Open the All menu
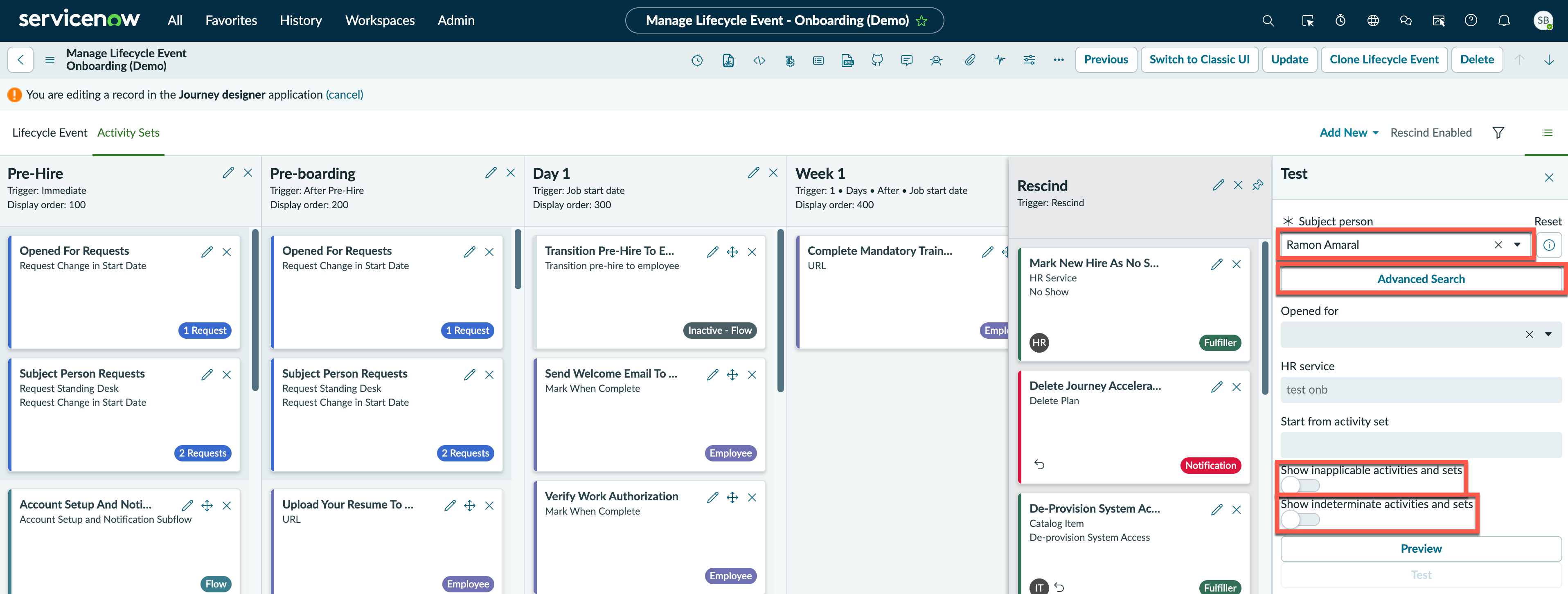The image size is (1568, 594). [175, 21]
